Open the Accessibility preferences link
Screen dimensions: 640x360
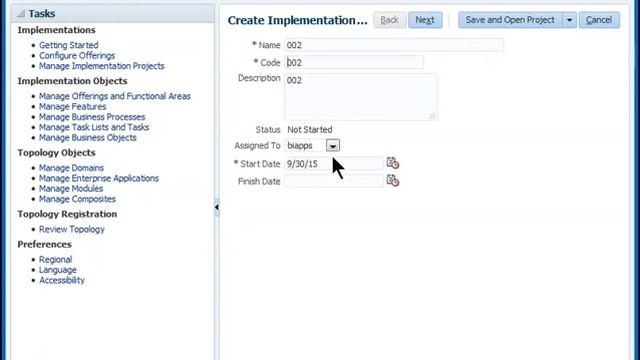62,280
